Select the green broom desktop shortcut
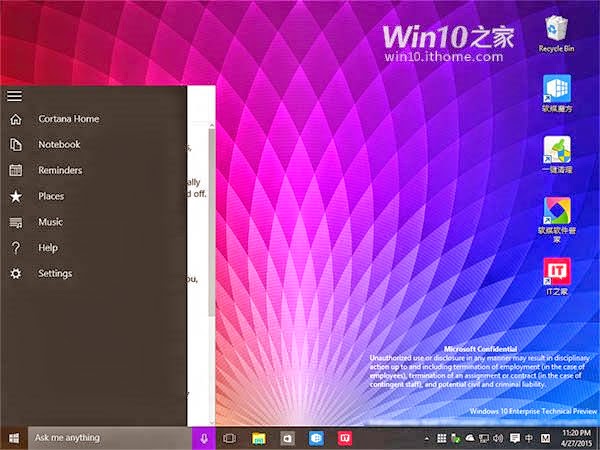The height and width of the screenshot is (450, 600). pyautogui.click(x=557, y=155)
